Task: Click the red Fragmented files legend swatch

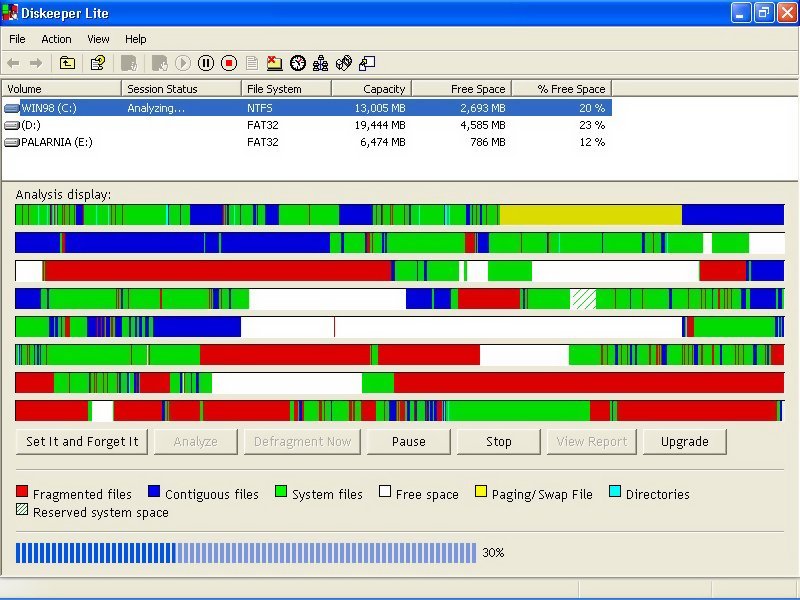Action: click(x=22, y=493)
